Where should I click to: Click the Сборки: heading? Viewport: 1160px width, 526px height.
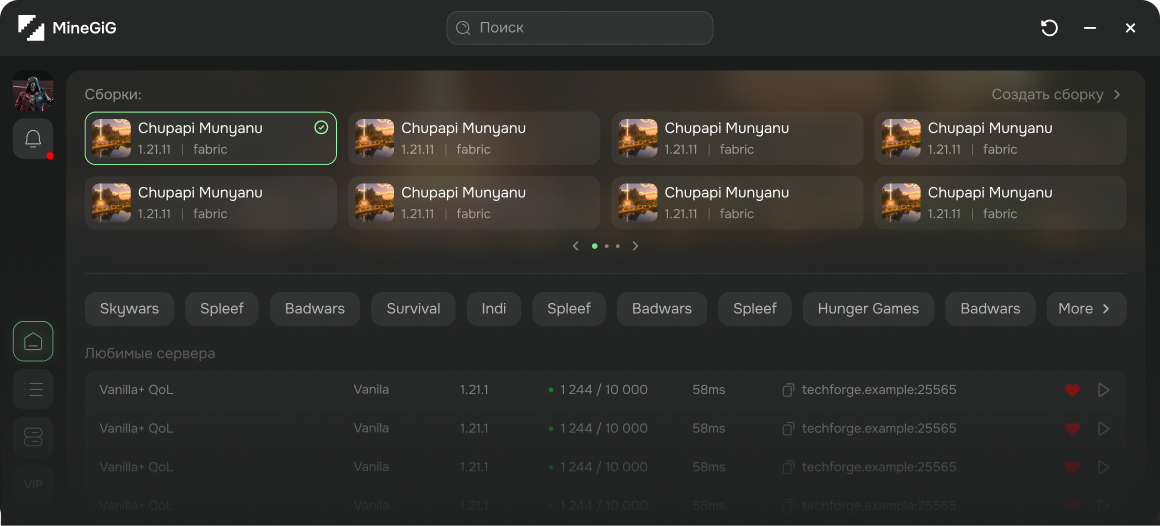[x=113, y=95]
